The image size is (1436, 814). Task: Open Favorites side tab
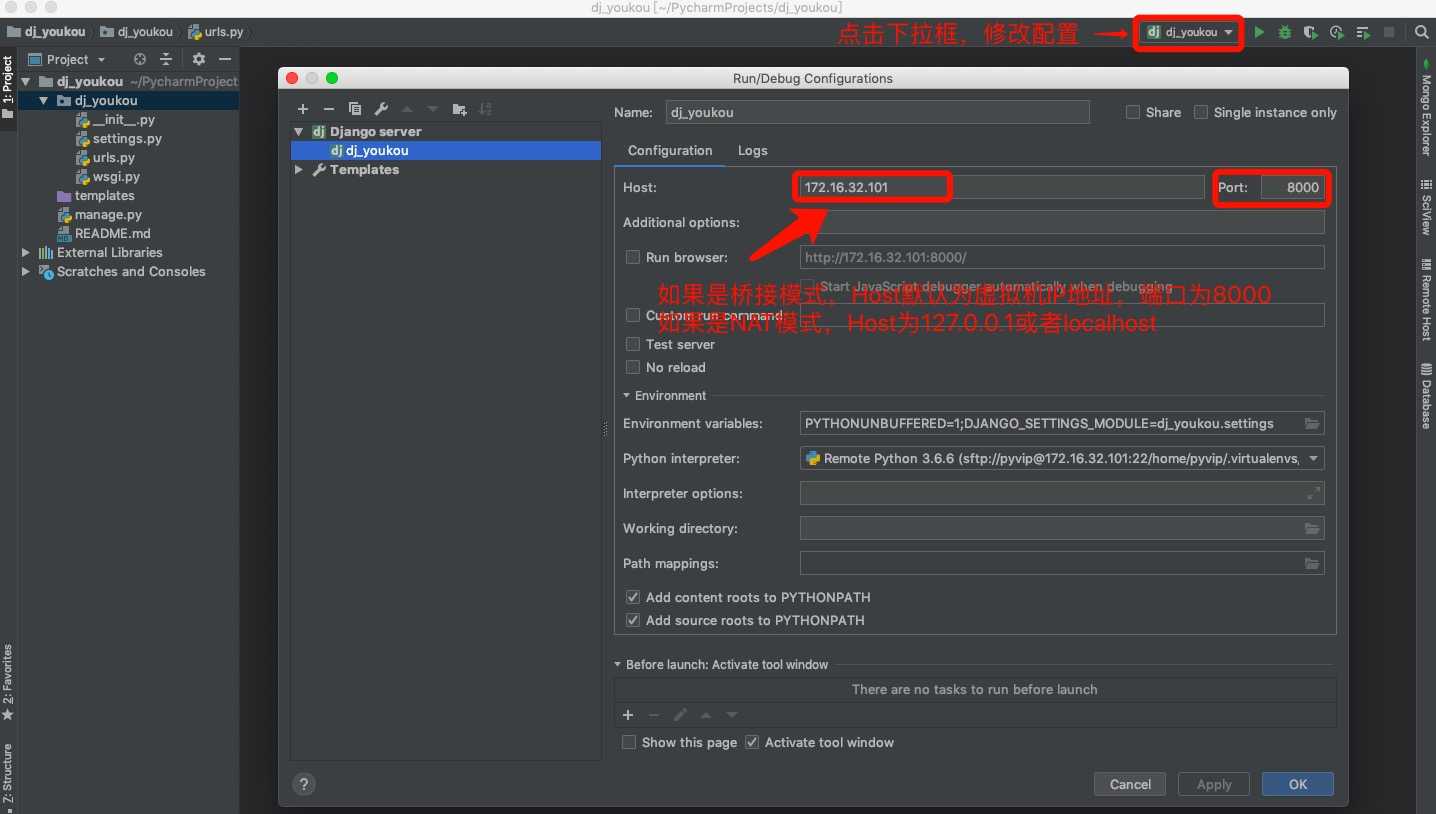pyautogui.click(x=8, y=682)
